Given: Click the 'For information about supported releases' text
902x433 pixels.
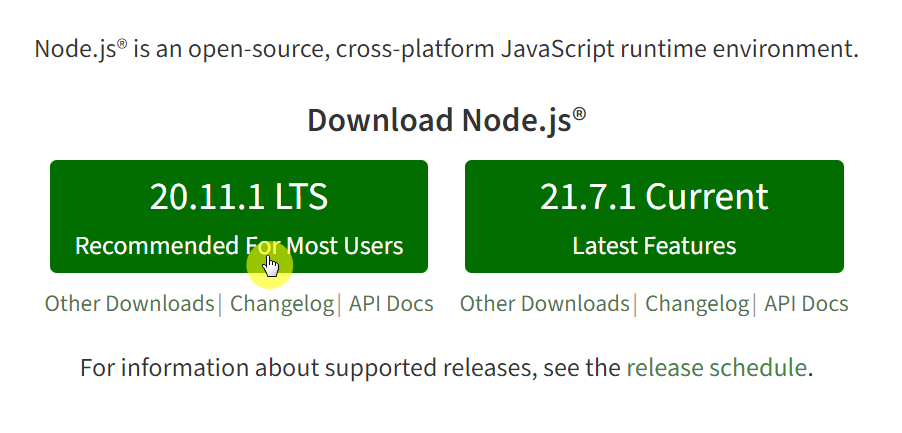Looking at the screenshot, I should [x=446, y=367].
